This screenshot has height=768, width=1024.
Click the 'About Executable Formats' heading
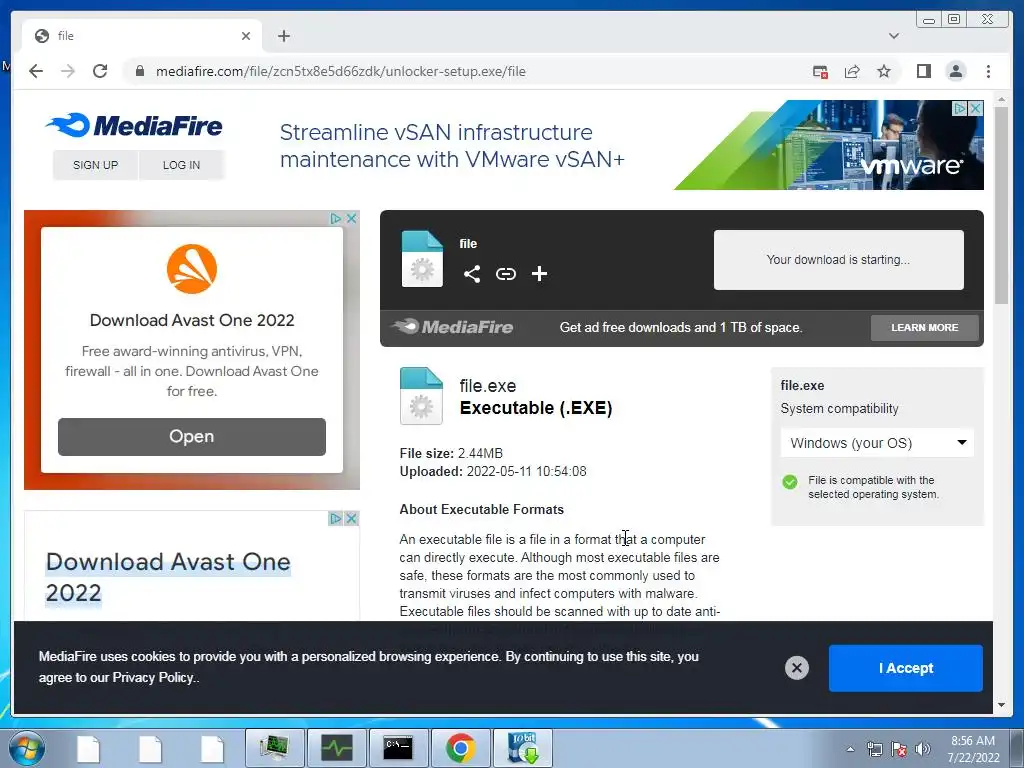[x=481, y=509]
